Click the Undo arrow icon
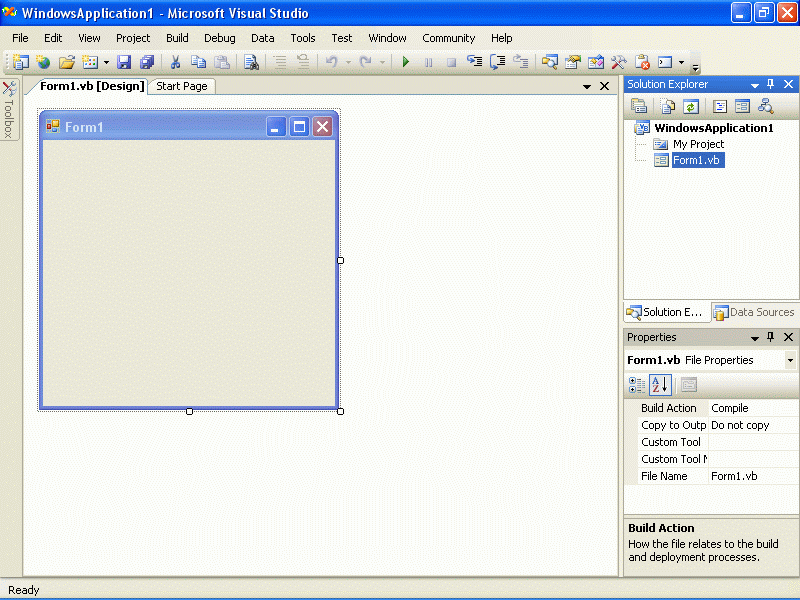 tap(332, 62)
